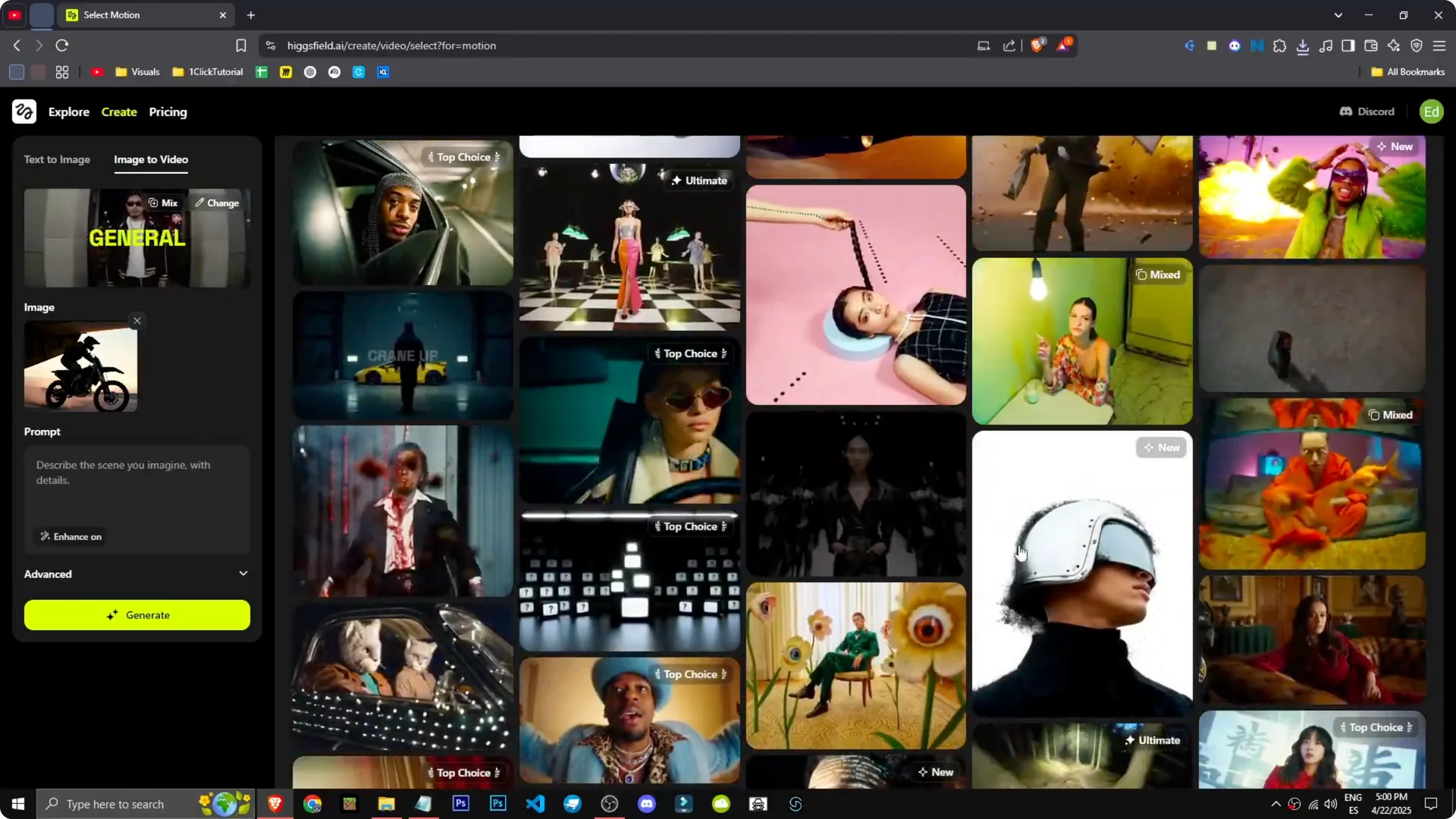1456x819 pixels.
Task: Click the Generate button
Action: coord(136,615)
